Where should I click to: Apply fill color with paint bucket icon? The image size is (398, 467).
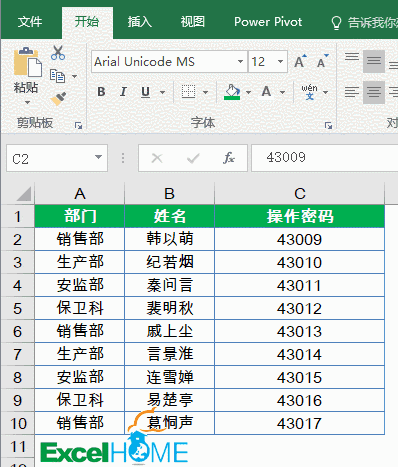[x=232, y=92]
